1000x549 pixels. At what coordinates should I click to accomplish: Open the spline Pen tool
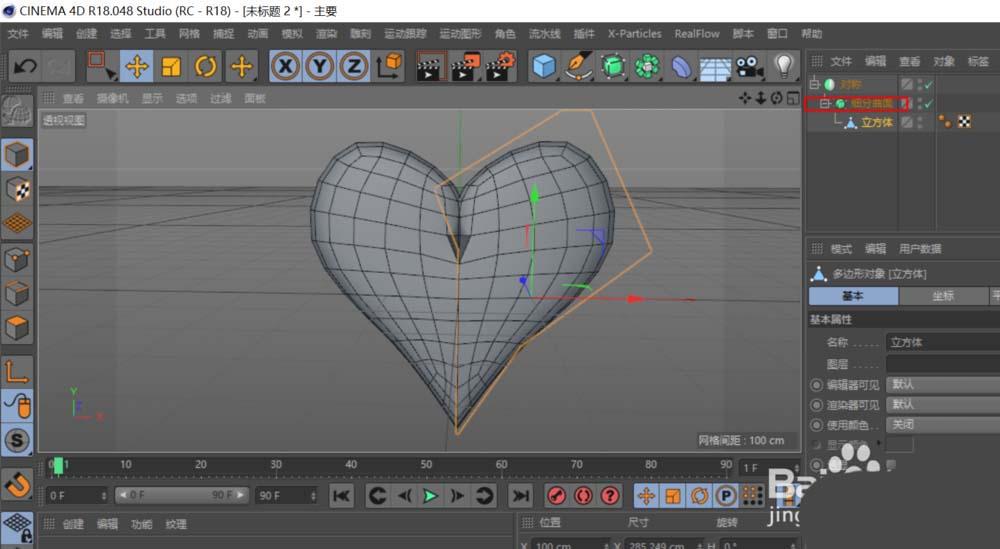578,67
